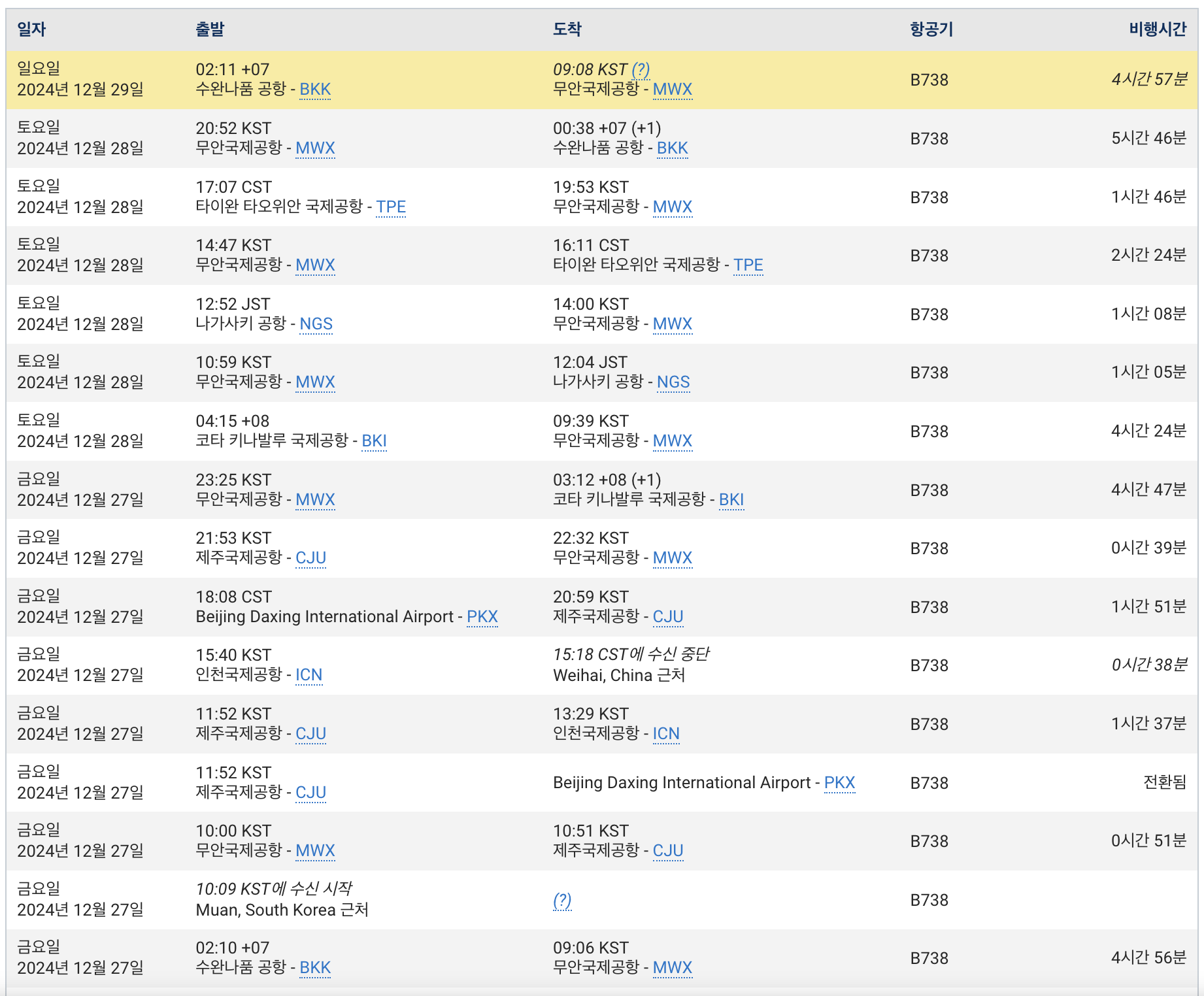Open MWX link in 10:00 KST departure
The image size is (1204, 996).
point(315,851)
